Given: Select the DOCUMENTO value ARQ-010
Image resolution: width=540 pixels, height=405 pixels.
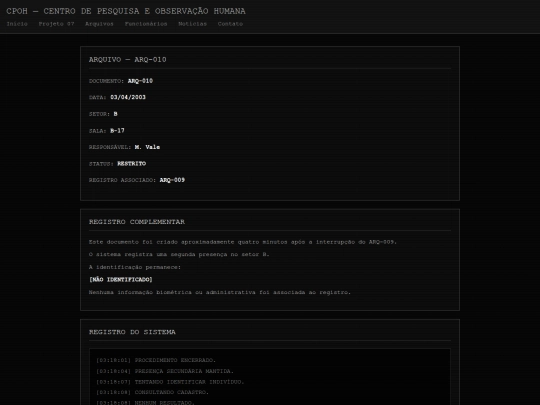Looking at the screenshot, I should coord(140,81).
